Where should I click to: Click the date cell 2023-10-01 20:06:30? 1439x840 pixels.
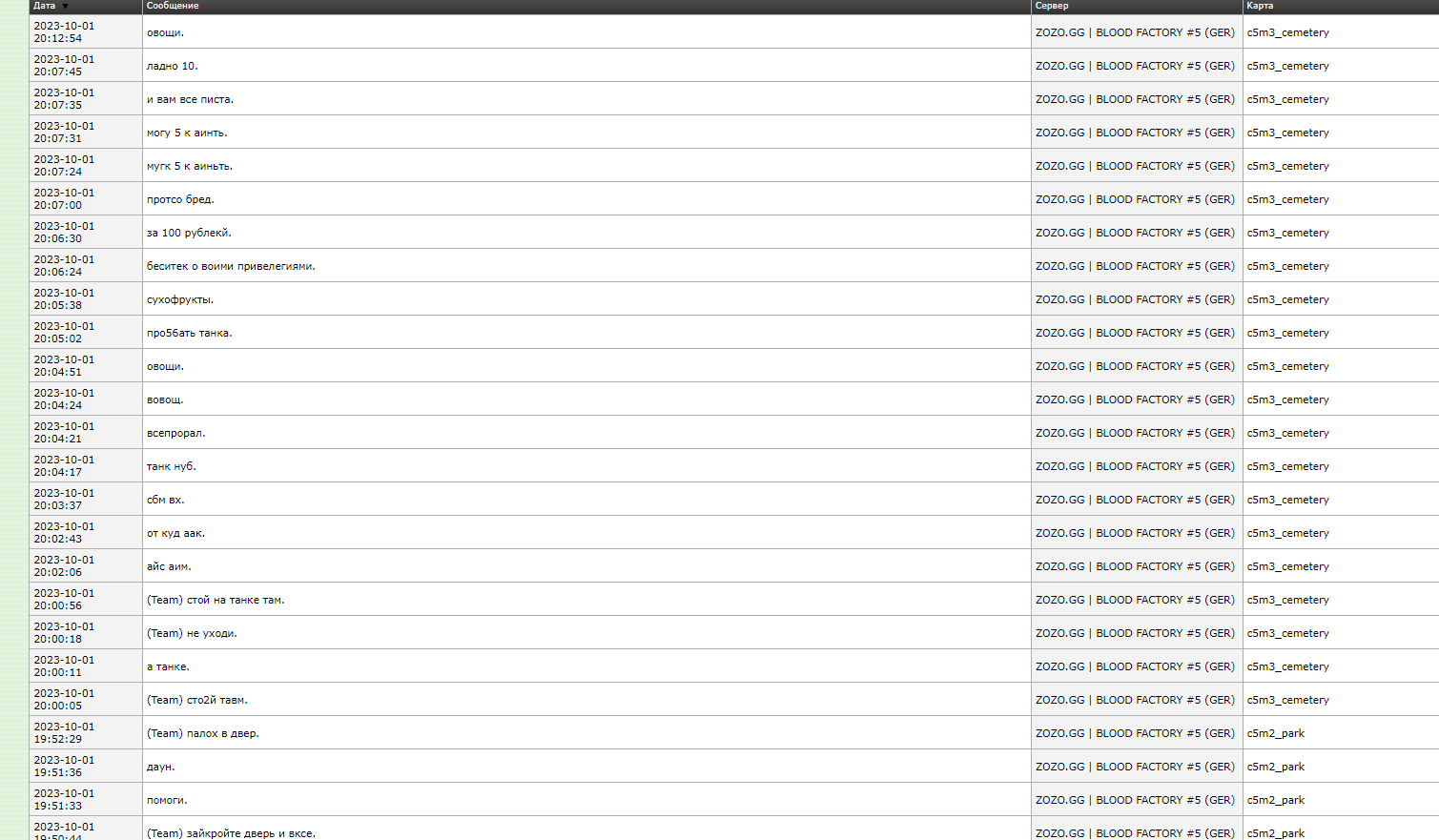tap(64, 233)
